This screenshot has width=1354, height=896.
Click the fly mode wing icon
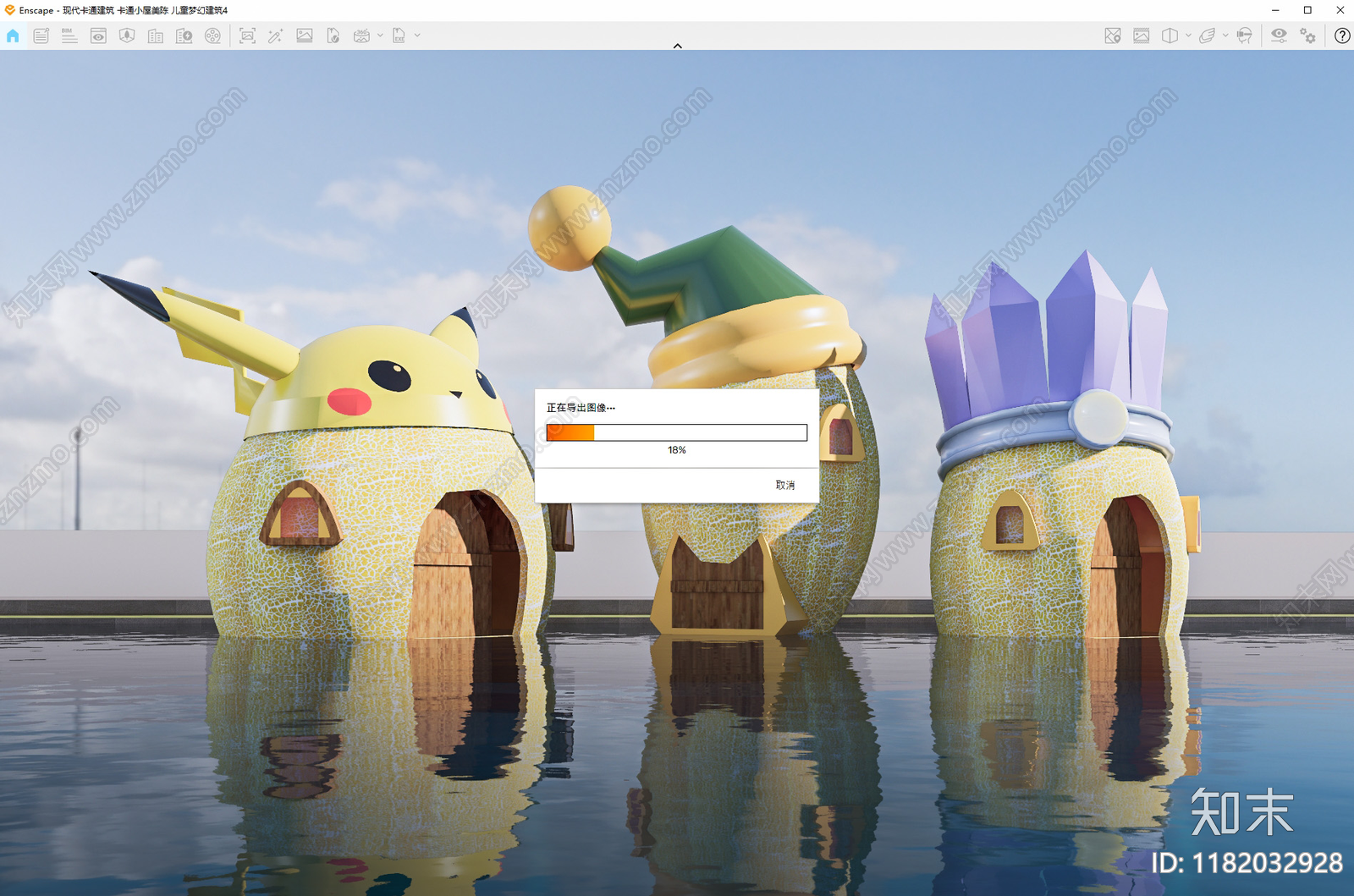(x=1207, y=36)
